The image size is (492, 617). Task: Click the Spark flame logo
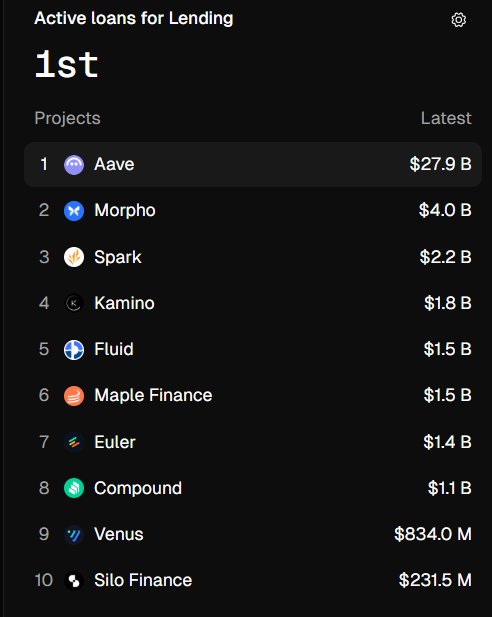click(74, 257)
